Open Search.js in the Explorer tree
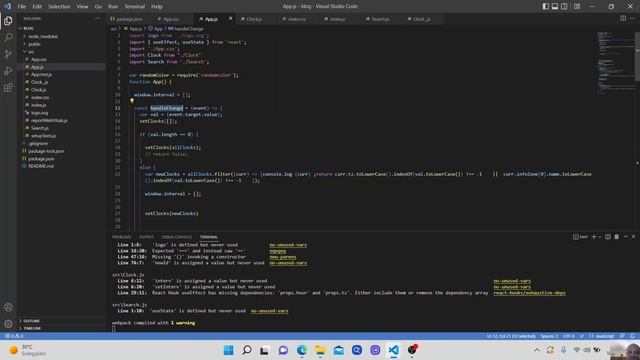 (40, 128)
